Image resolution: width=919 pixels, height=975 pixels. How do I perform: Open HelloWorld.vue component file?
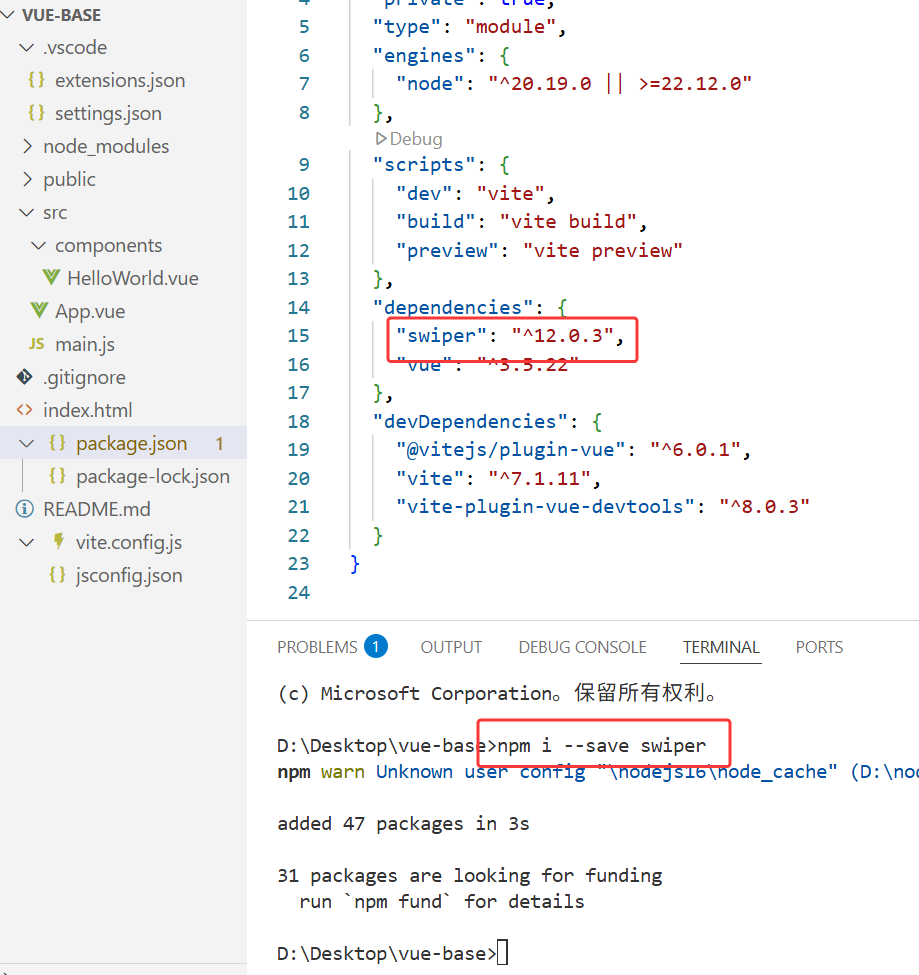click(x=133, y=278)
